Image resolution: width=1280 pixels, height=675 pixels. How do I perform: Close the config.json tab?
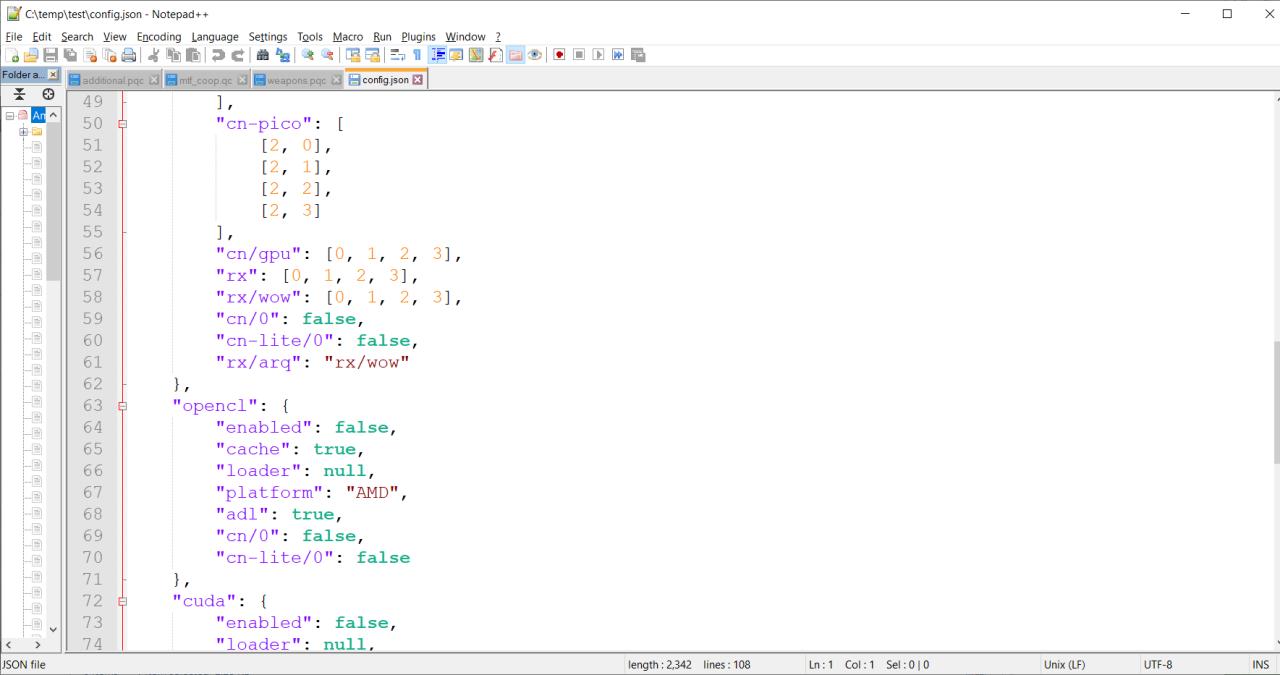[x=417, y=80]
